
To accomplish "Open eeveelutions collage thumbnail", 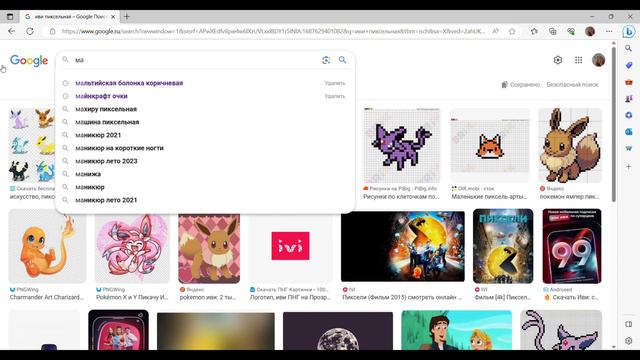I will pyautogui.click(x=32, y=145).
